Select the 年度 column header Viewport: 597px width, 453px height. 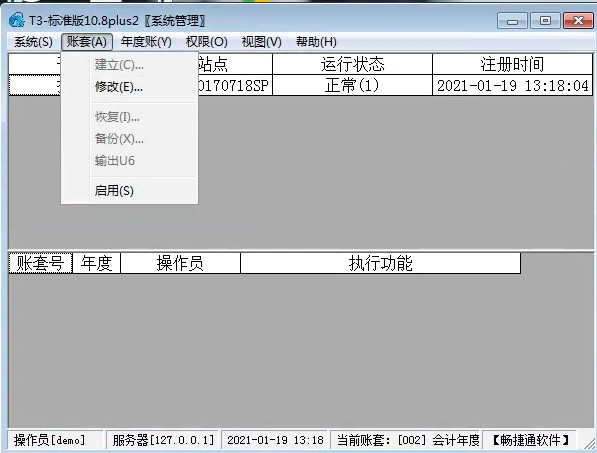96,263
